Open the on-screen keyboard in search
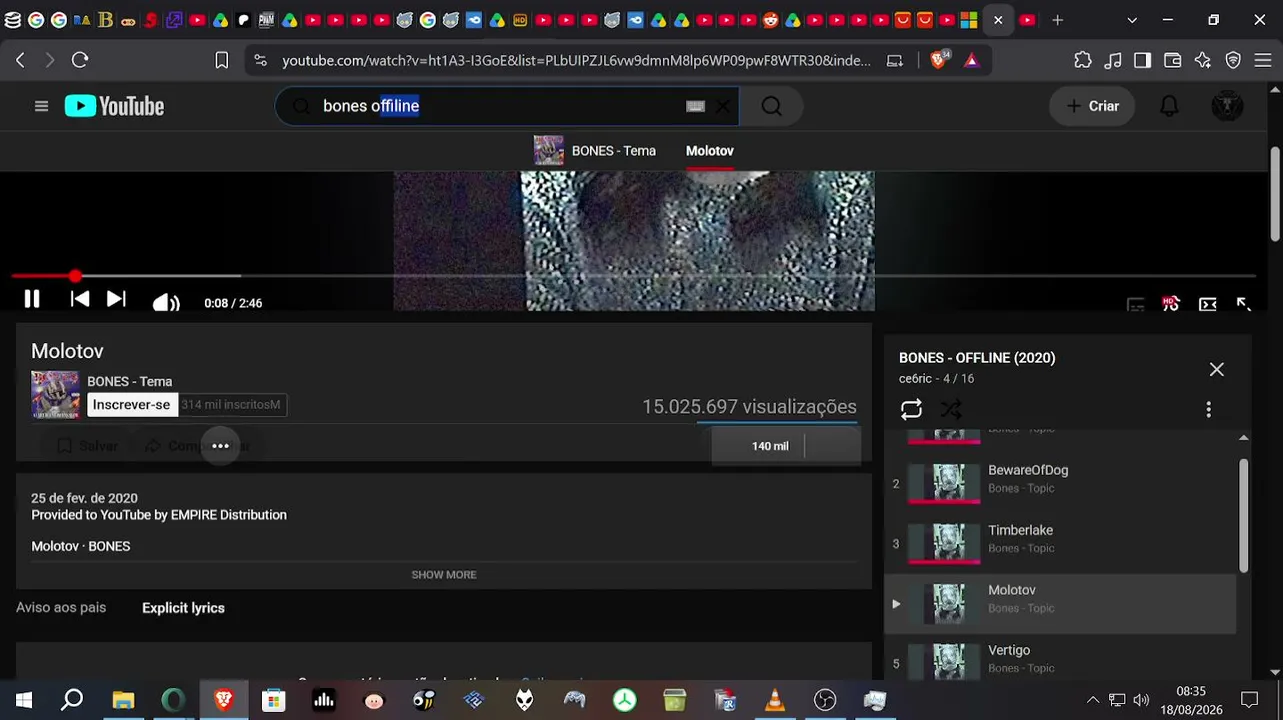1283x720 pixels. click(x=695, y=106)
